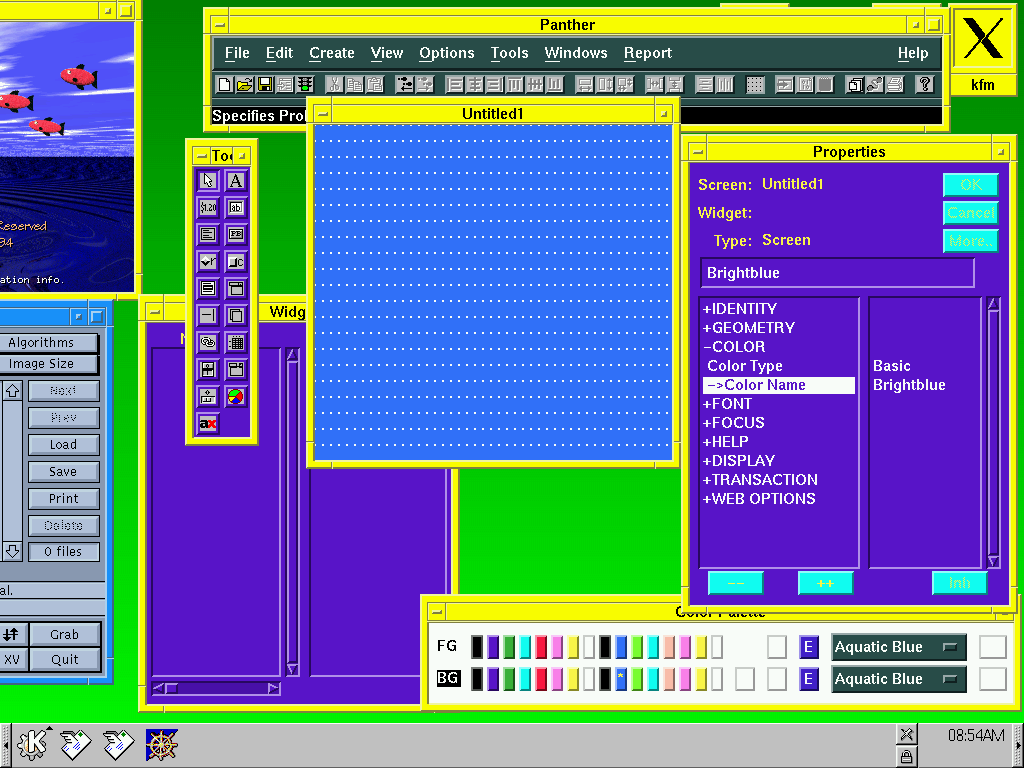The width and height of the screenshot is (1024, 768).
Task: Select the pointer arrow tool in toolbox
Action: (208, 181)
